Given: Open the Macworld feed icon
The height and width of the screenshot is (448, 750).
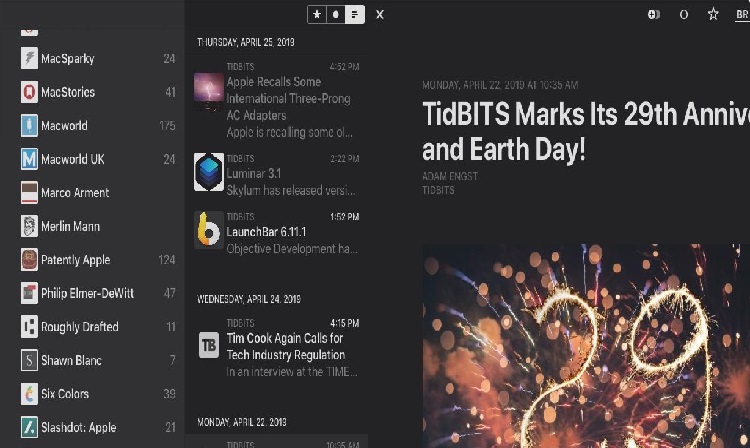Looking at the screenshot, I should click(29, 125).
